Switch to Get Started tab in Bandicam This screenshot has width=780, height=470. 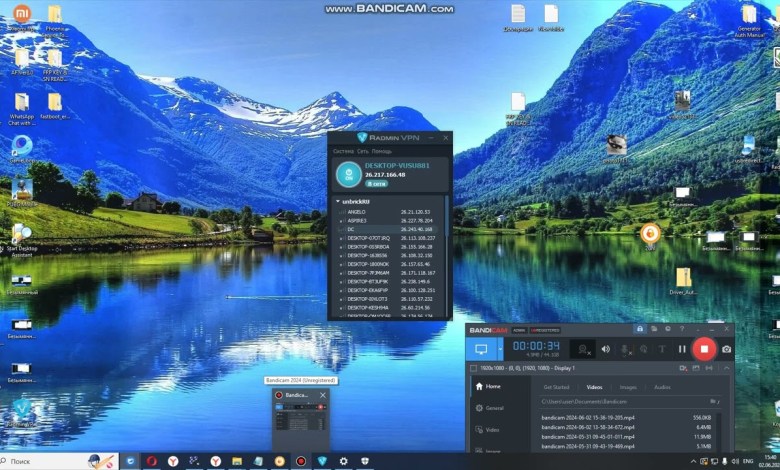tap(556, 387)
